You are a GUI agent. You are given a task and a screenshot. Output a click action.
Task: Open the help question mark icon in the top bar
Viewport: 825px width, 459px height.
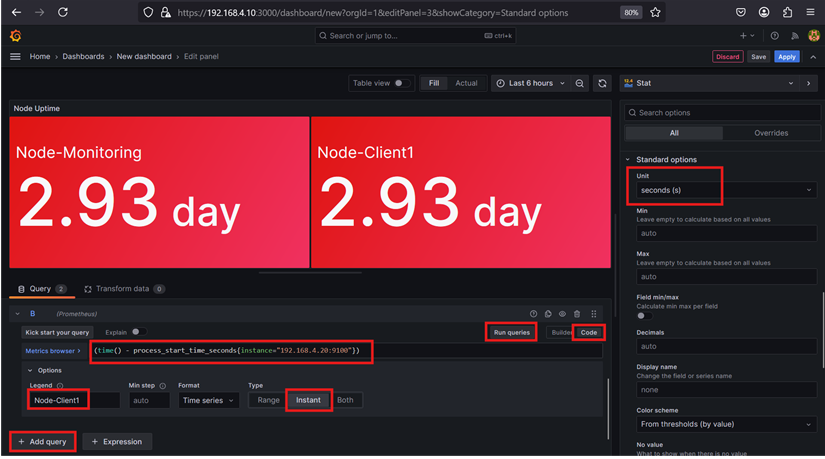(x=774, y=36)
